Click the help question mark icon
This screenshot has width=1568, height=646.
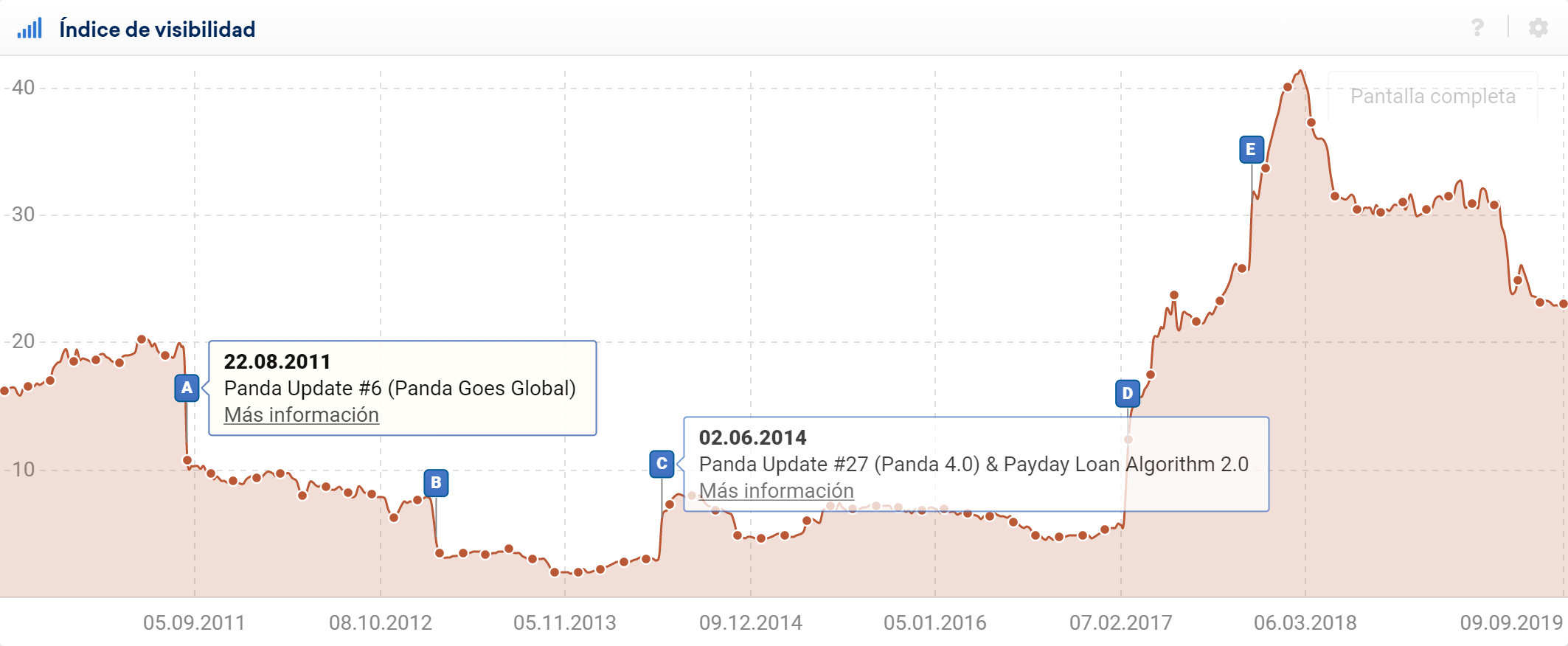coord(1477,28)
